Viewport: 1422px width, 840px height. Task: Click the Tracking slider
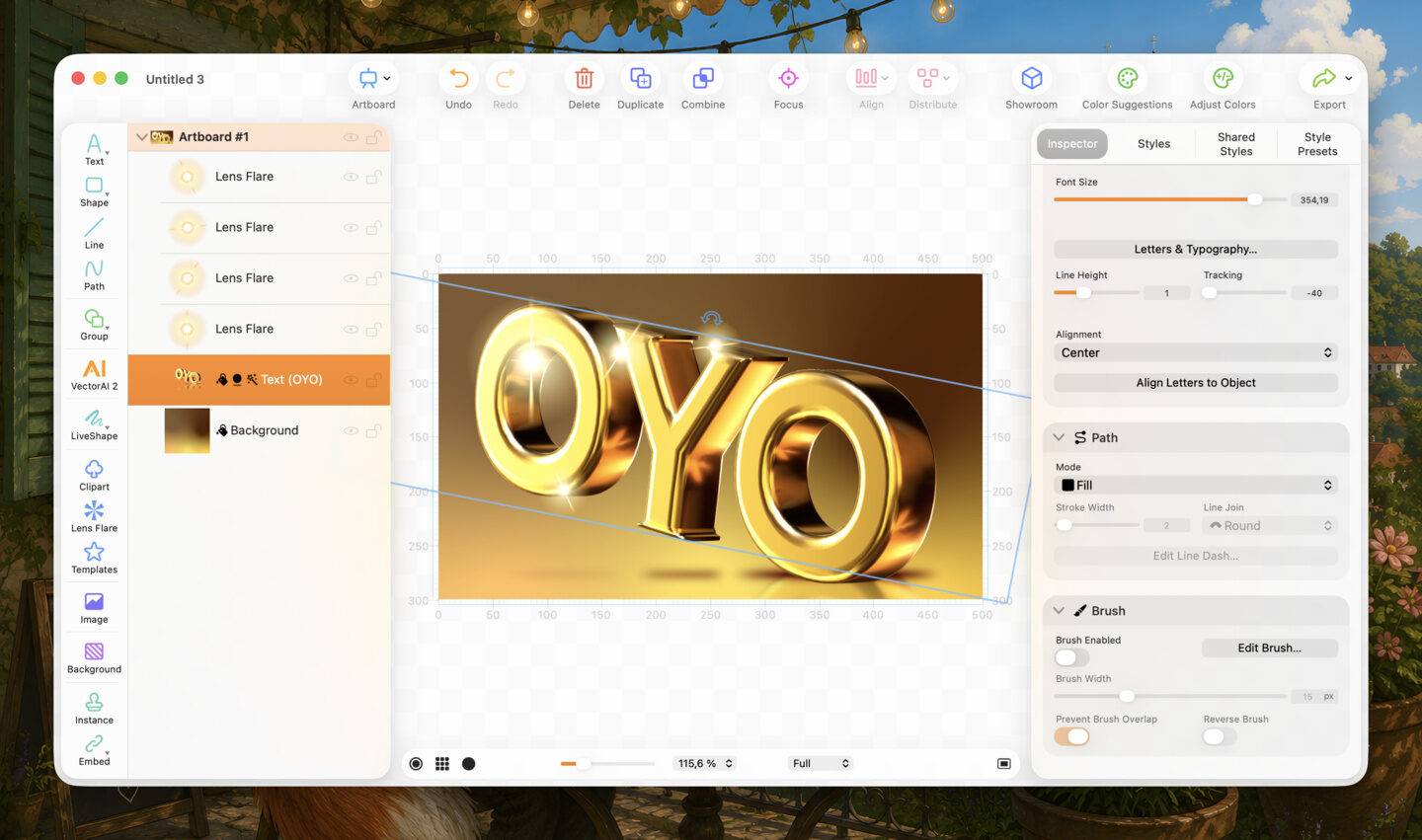(1244, 293)
